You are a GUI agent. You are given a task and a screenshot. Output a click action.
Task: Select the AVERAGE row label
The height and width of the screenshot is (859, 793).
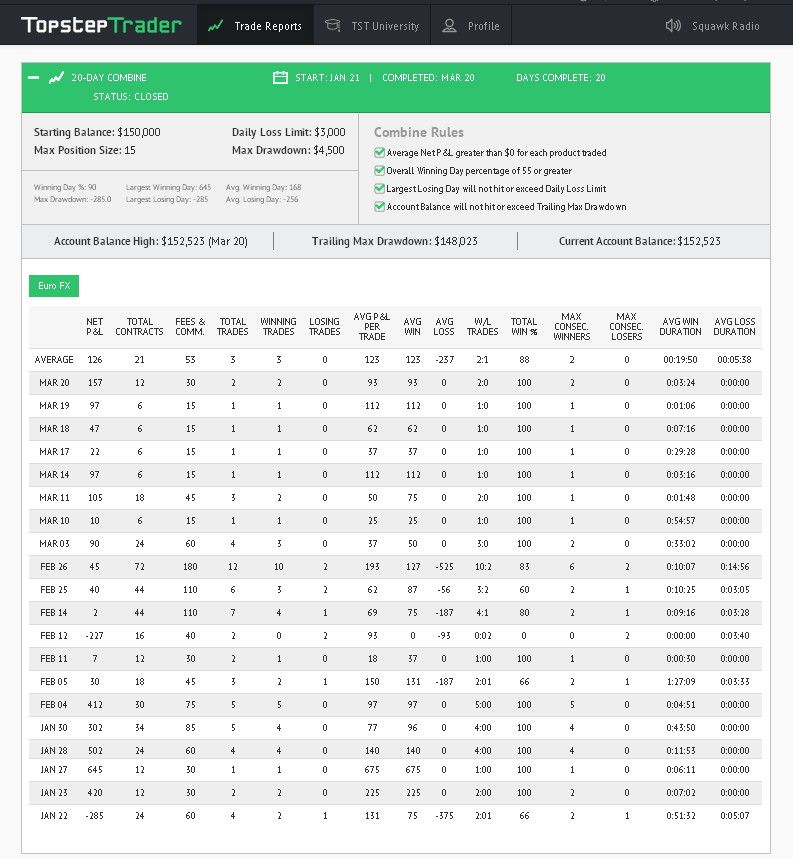point(54,360)
